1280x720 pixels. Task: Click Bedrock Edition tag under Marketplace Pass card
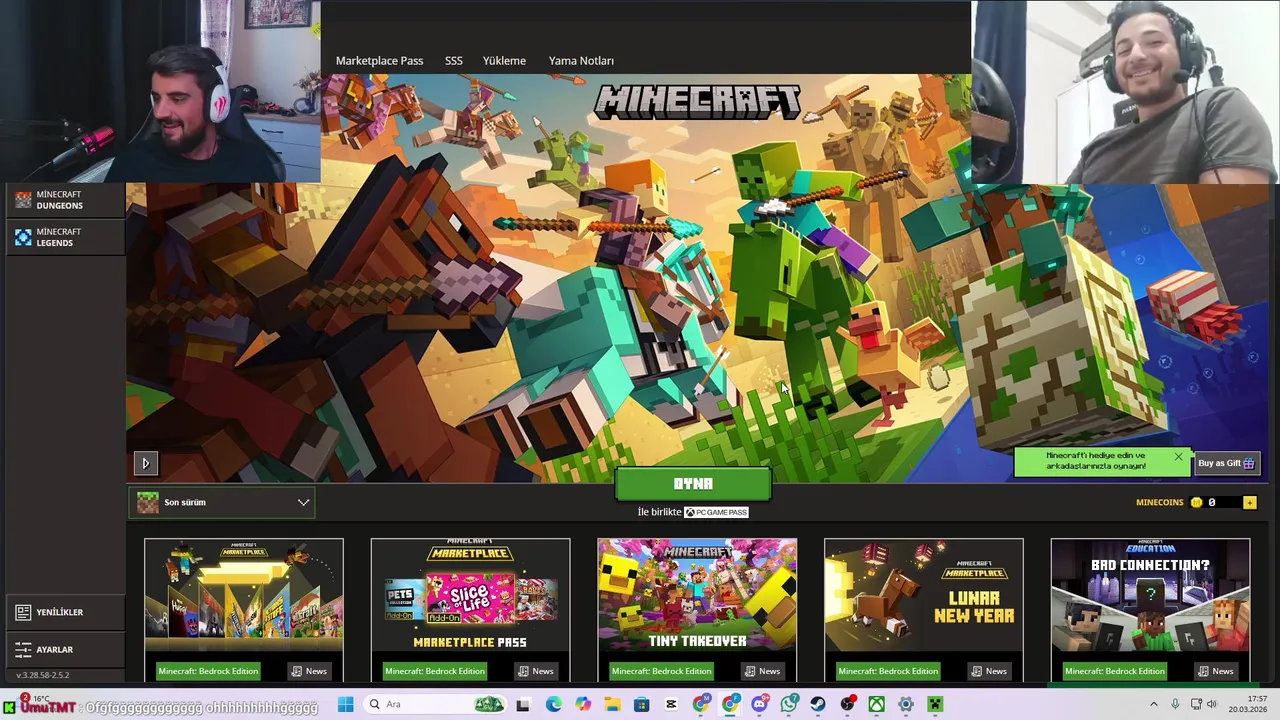pyautogui.click(x=434, y=671)
